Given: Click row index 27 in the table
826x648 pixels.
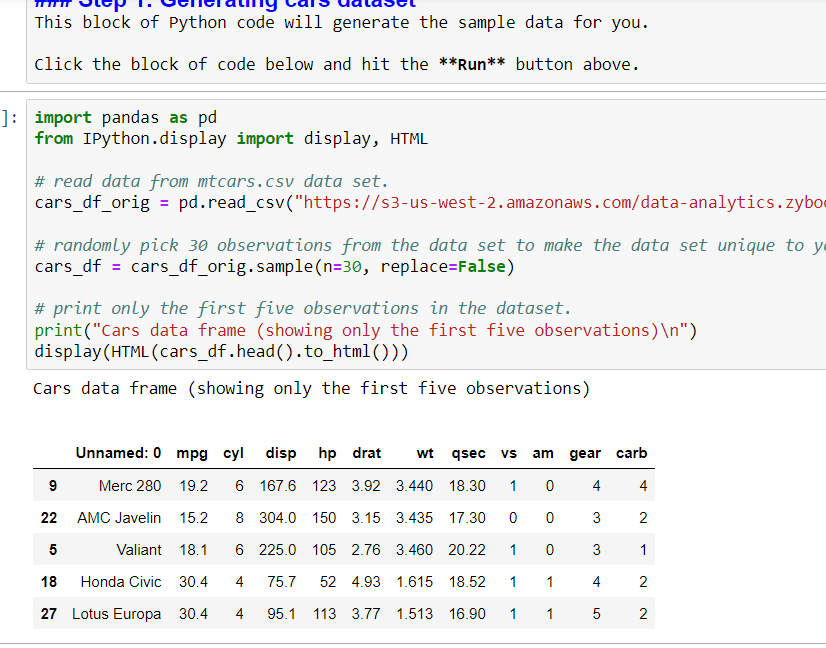Looking at the screenshot, I should pyautogui.click(x=48, y=614).
